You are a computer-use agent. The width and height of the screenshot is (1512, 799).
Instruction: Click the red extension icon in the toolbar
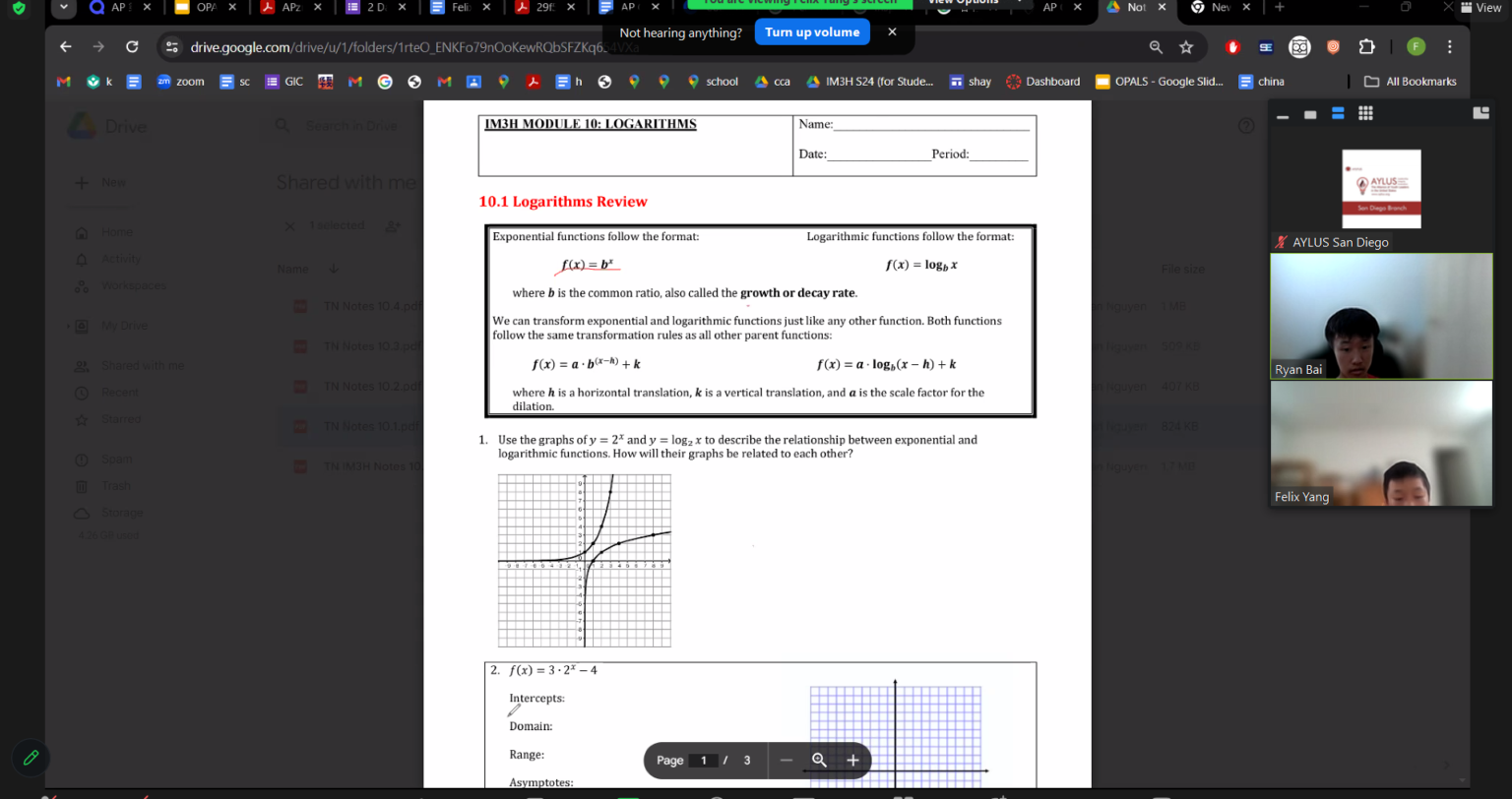pyautogui.click(x=1232, y=46)
